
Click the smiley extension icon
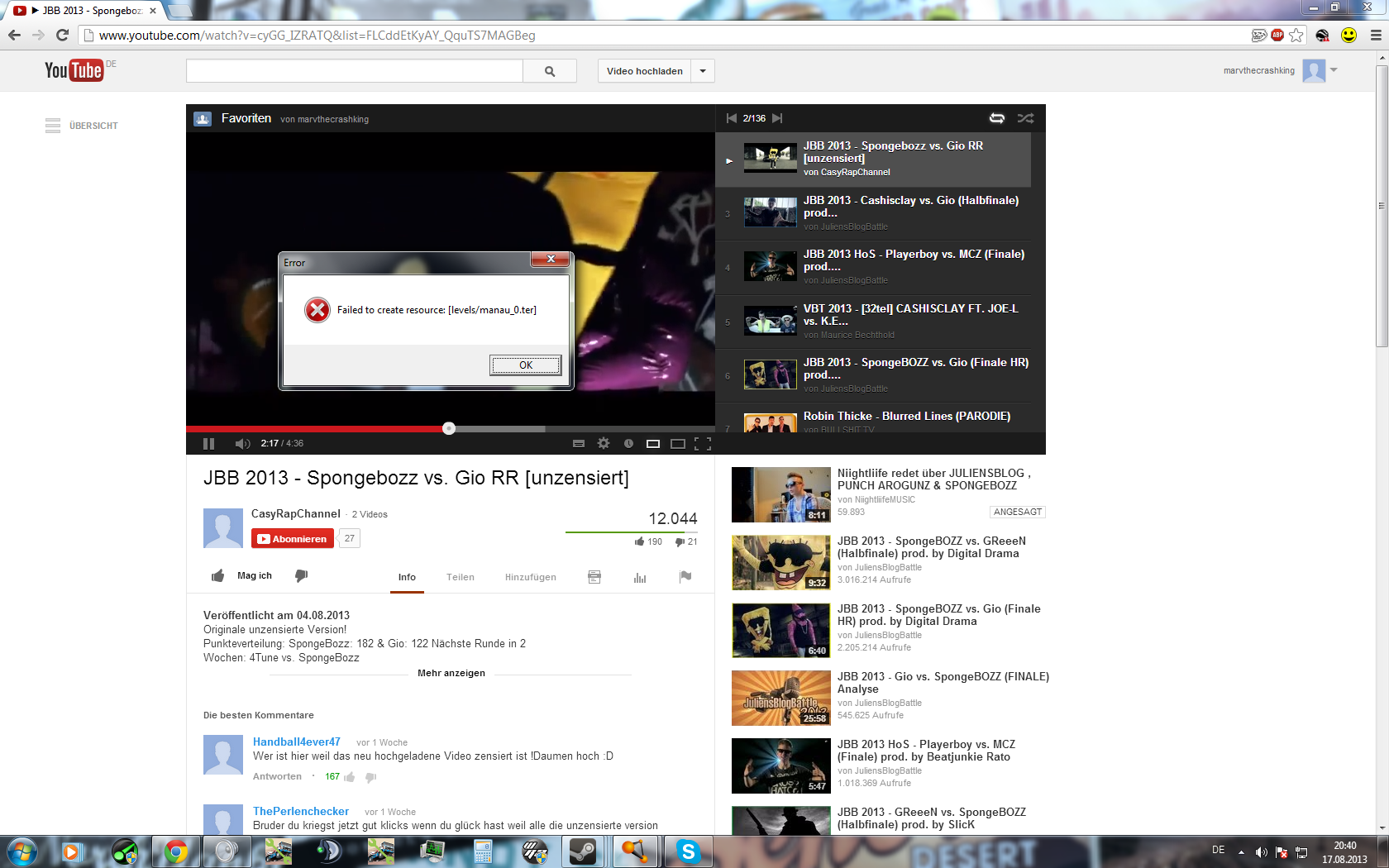point(1348,35)
